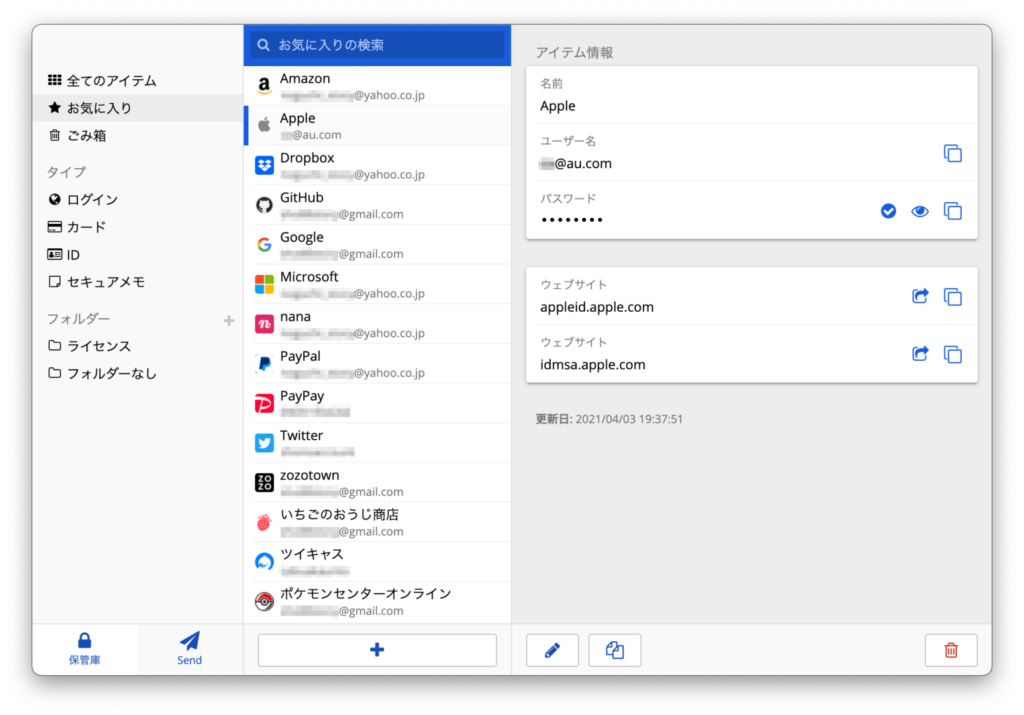Screen dimensions: 1024x715
Task: Select the Amazon entry icon
Action: click(x=264, y=86)
